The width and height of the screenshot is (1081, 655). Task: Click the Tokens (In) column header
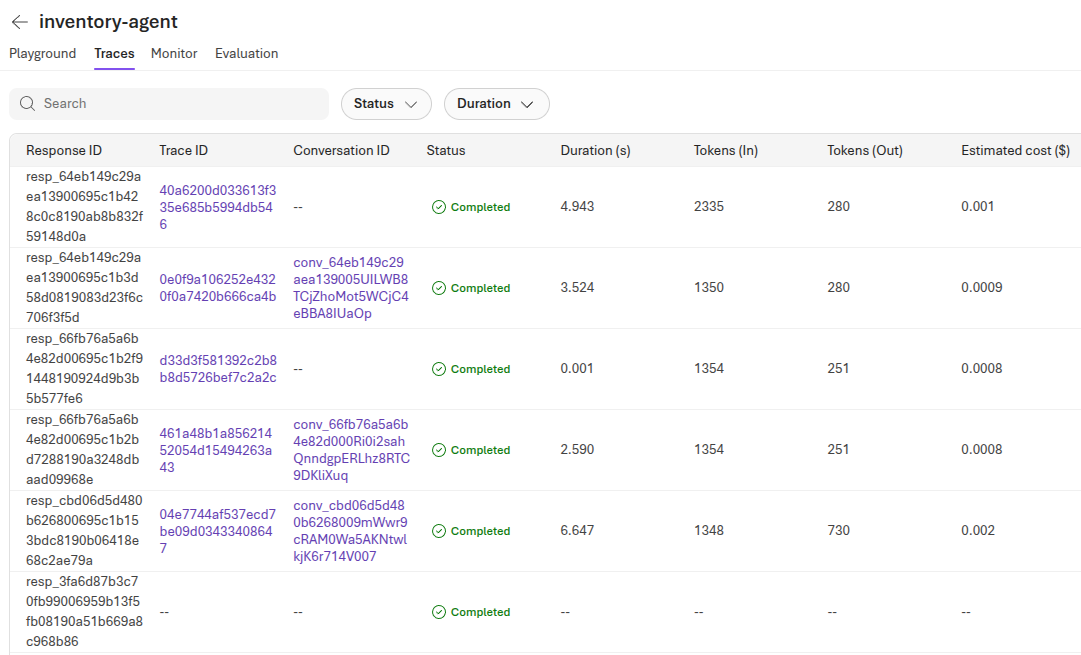tap(725, 150)
